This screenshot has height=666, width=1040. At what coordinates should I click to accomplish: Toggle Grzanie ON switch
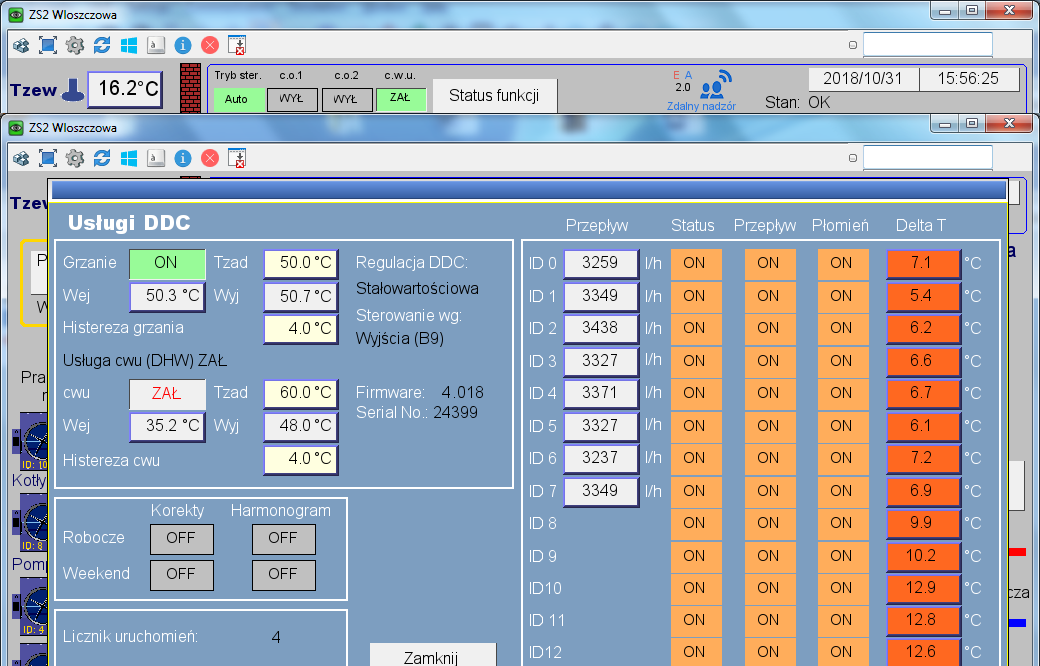[x=167, y=263]
